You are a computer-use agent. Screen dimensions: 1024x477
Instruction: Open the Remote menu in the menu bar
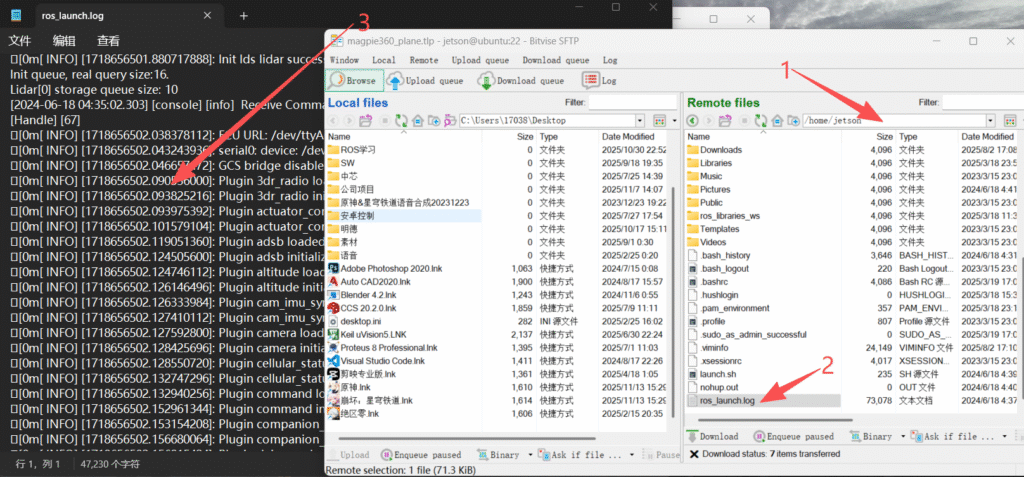(423, 60)
